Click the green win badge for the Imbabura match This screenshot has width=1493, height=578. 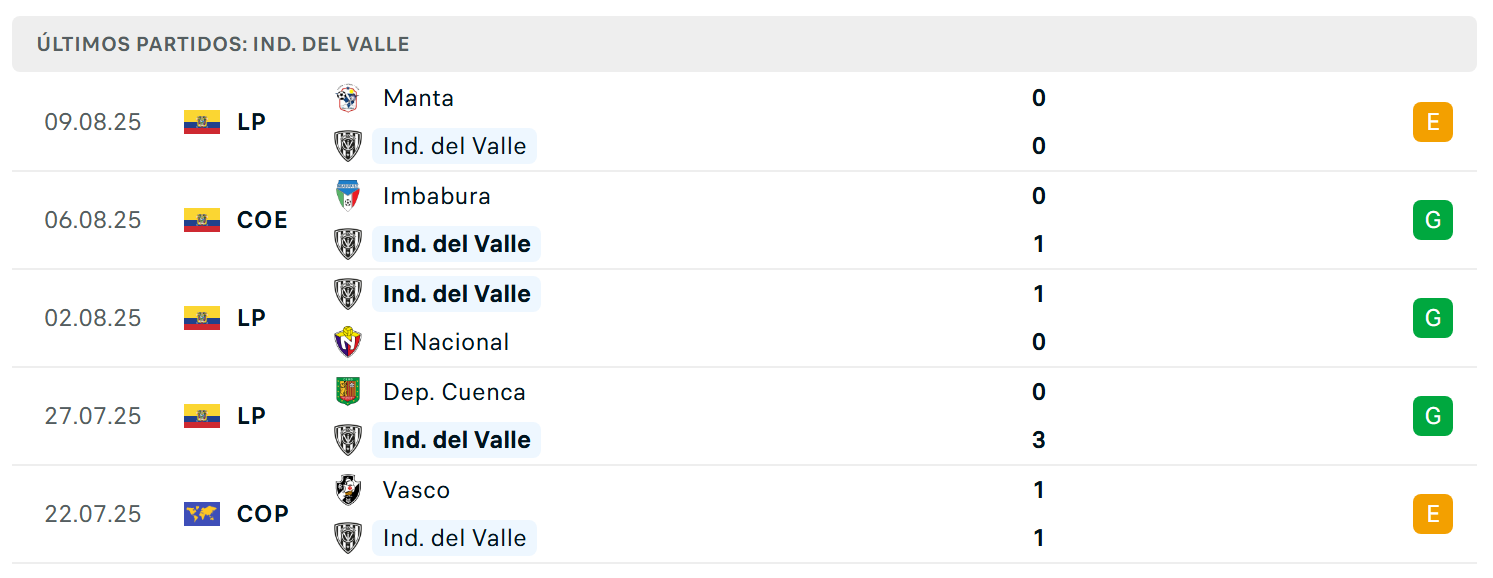[x=1432, y=220]
